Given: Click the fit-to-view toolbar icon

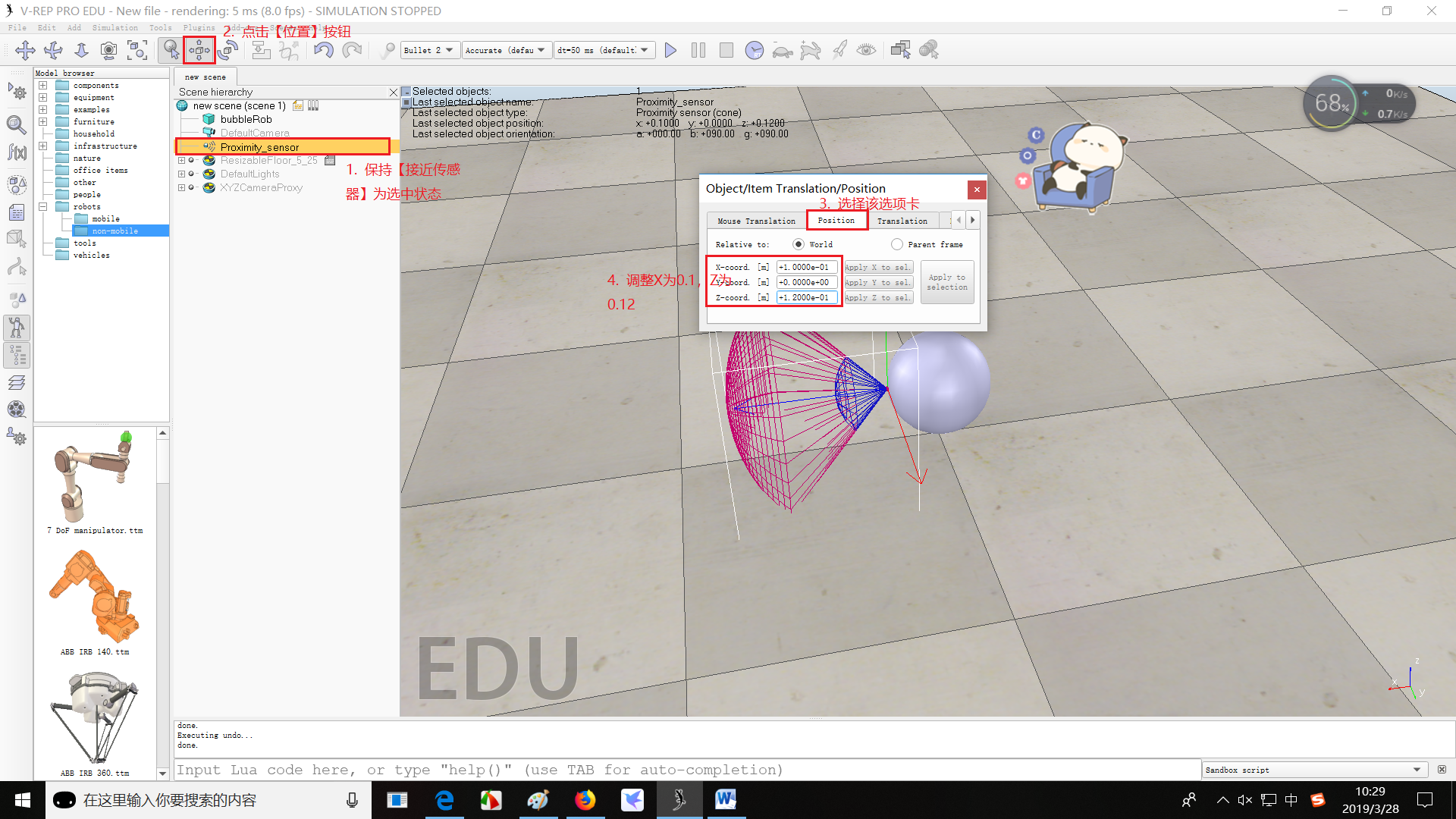Looking at the screenshot, I should click(x=137, y=50).
